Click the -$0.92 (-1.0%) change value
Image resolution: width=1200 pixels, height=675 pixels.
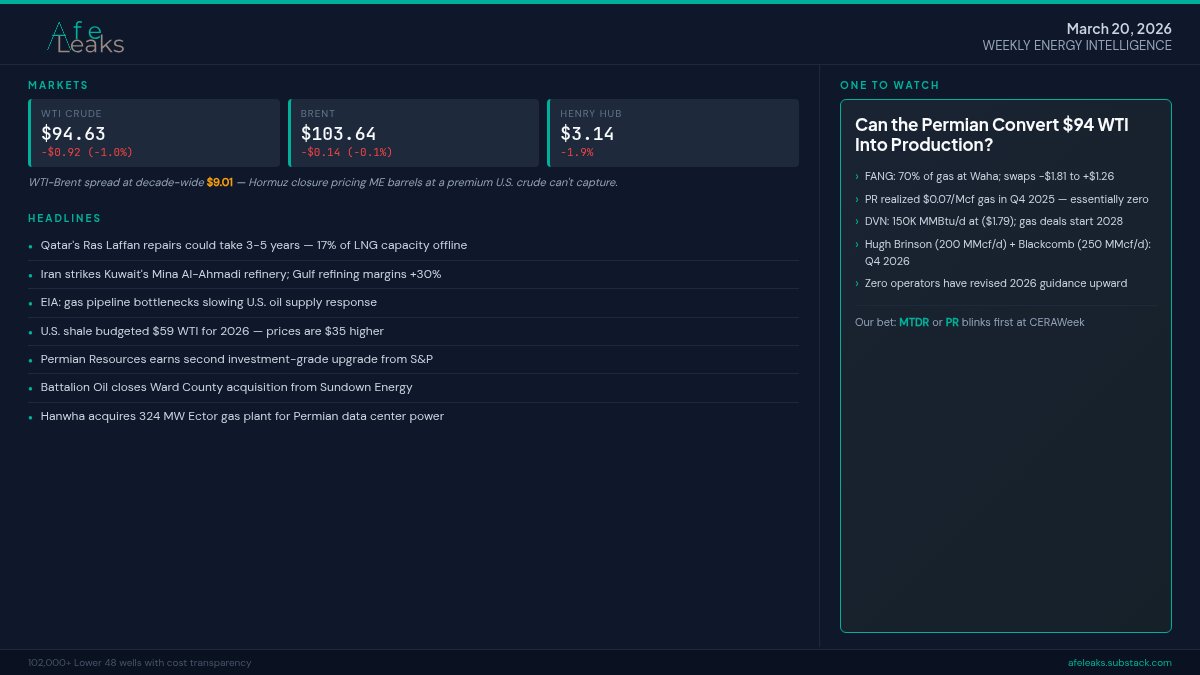(87, 153)
